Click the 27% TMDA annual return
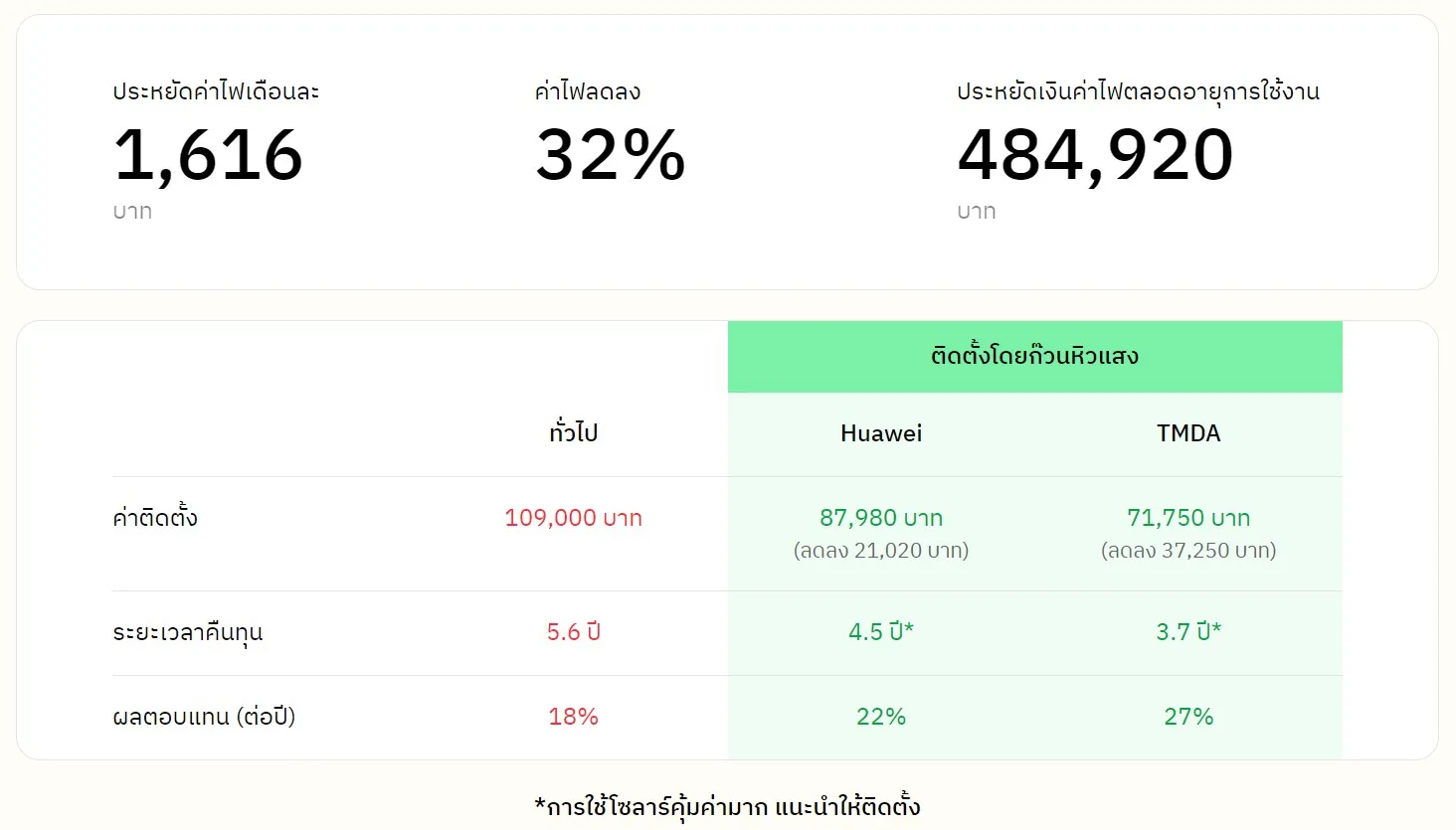The width and height of the screenshot is (1456, 830). coord(1188,717)
